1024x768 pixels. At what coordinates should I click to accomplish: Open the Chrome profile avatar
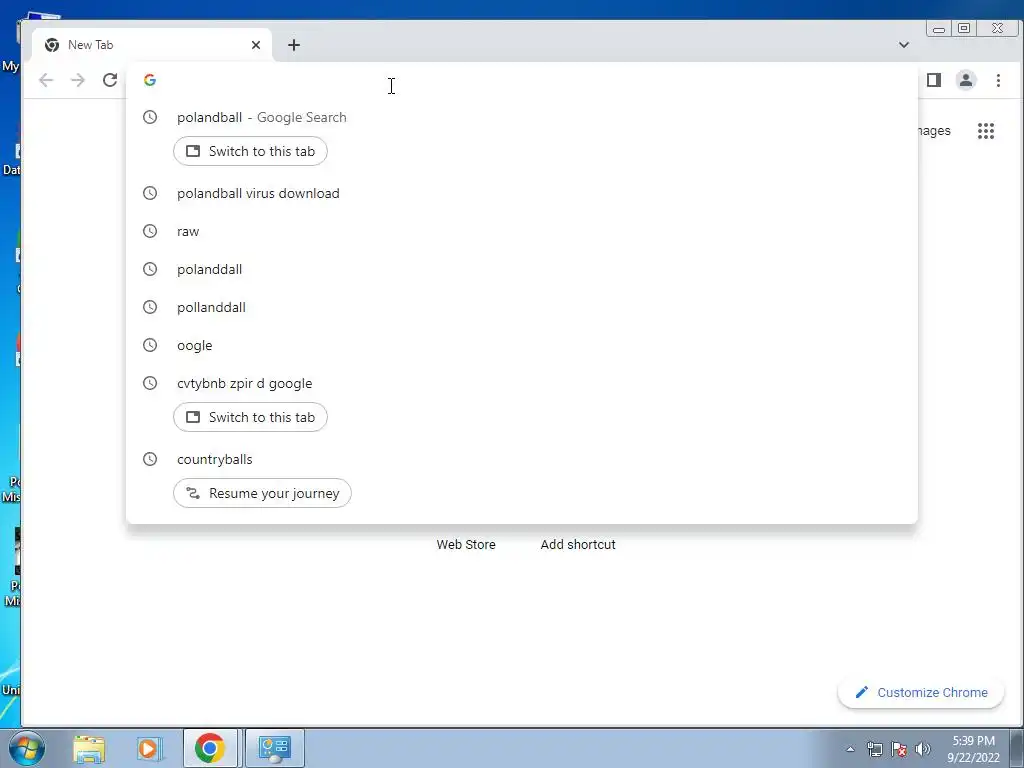point(966,80)
